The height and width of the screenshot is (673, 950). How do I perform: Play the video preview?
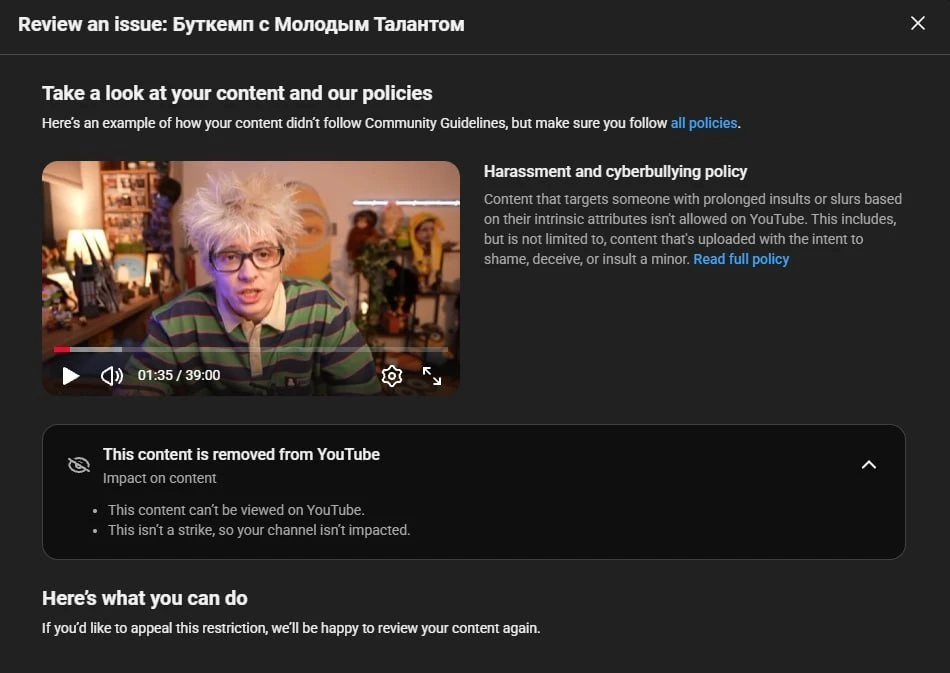pos(71,376)
